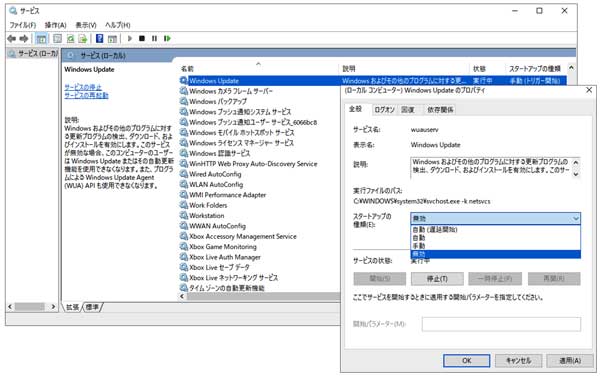Stop the service with the toolbar square icon
600x377 pixels.
click(x=142, y=38)
